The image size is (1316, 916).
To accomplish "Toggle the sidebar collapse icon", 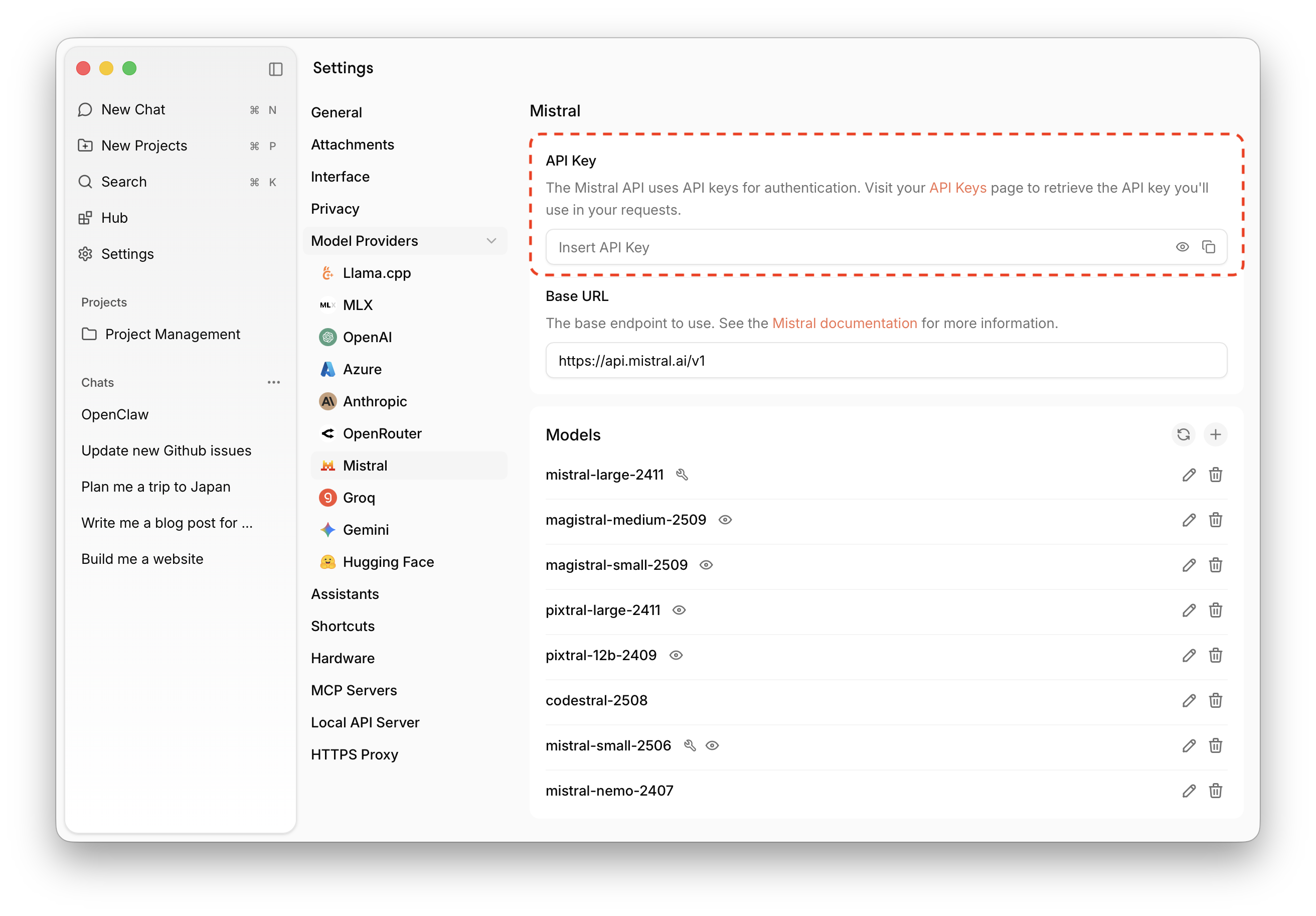I will pos(276,69).
